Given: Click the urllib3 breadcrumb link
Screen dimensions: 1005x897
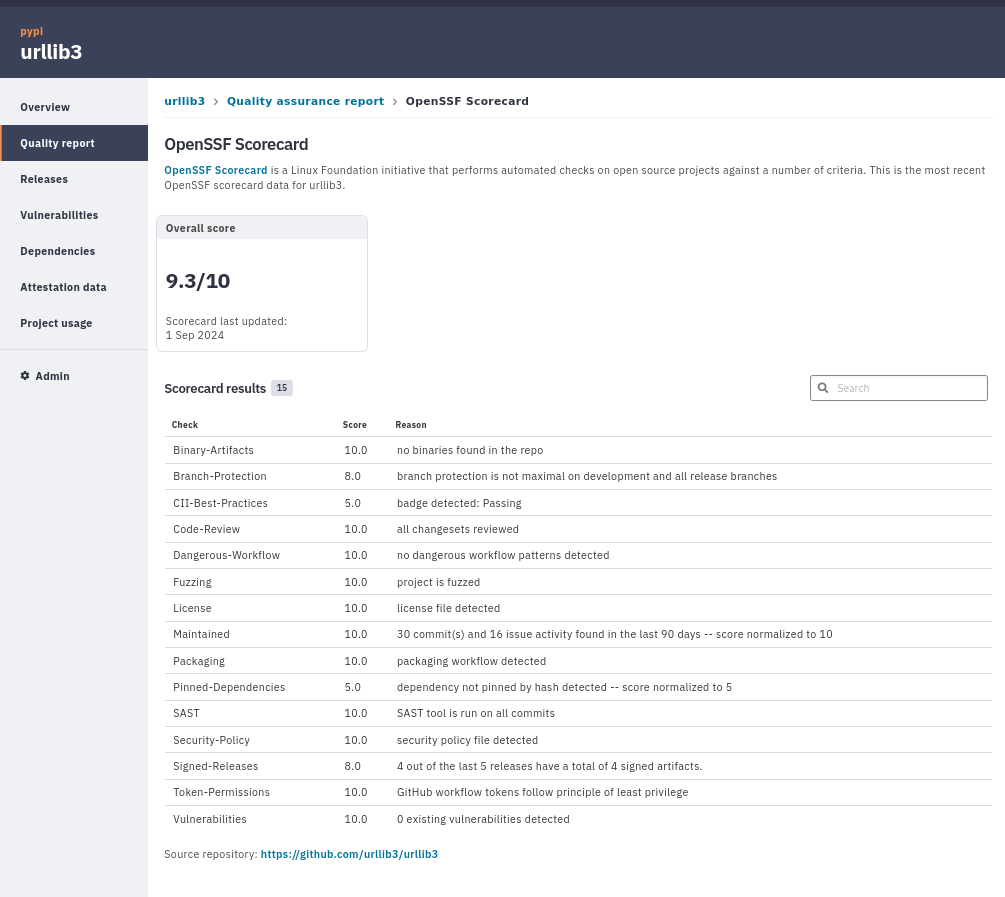Looking at the screenshot, I should (x=185, y=101).
